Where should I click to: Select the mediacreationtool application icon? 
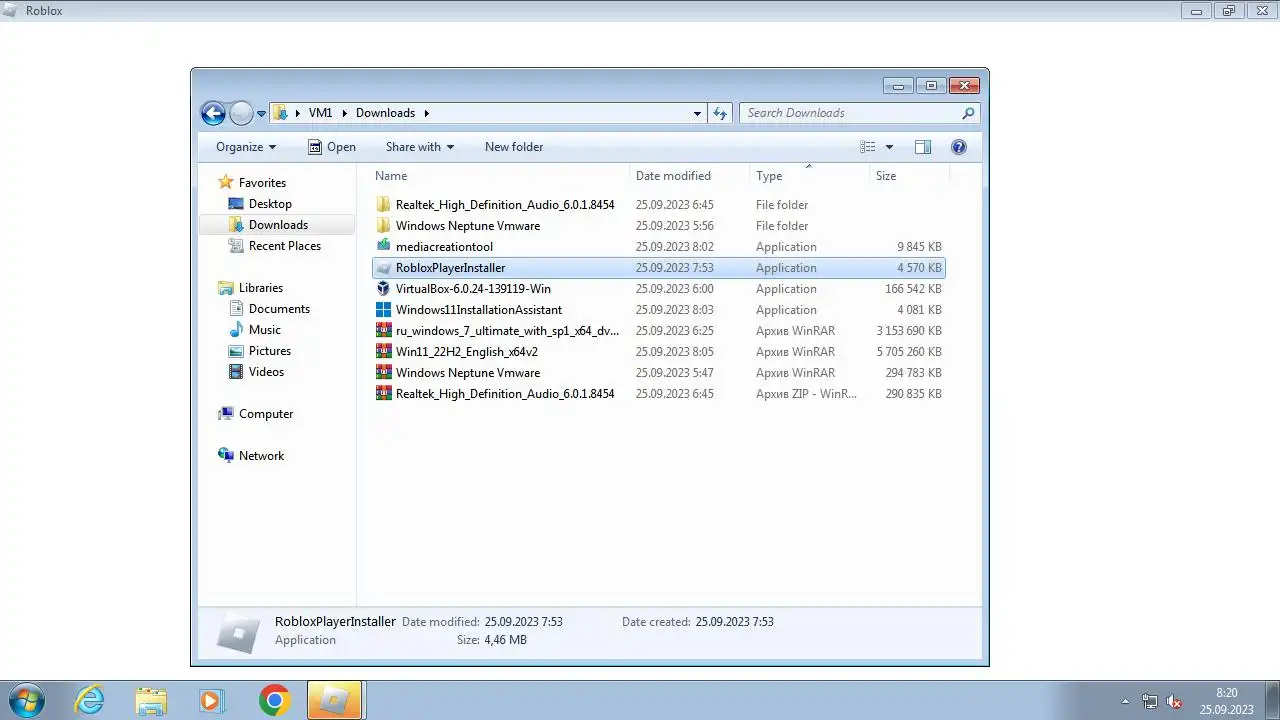(383, 246)
